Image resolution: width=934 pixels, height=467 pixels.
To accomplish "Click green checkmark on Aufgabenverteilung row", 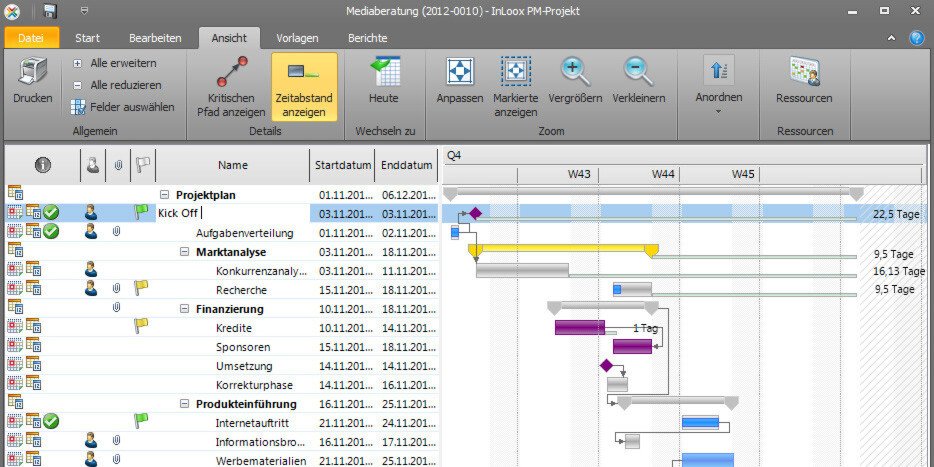I will (51, 231).
